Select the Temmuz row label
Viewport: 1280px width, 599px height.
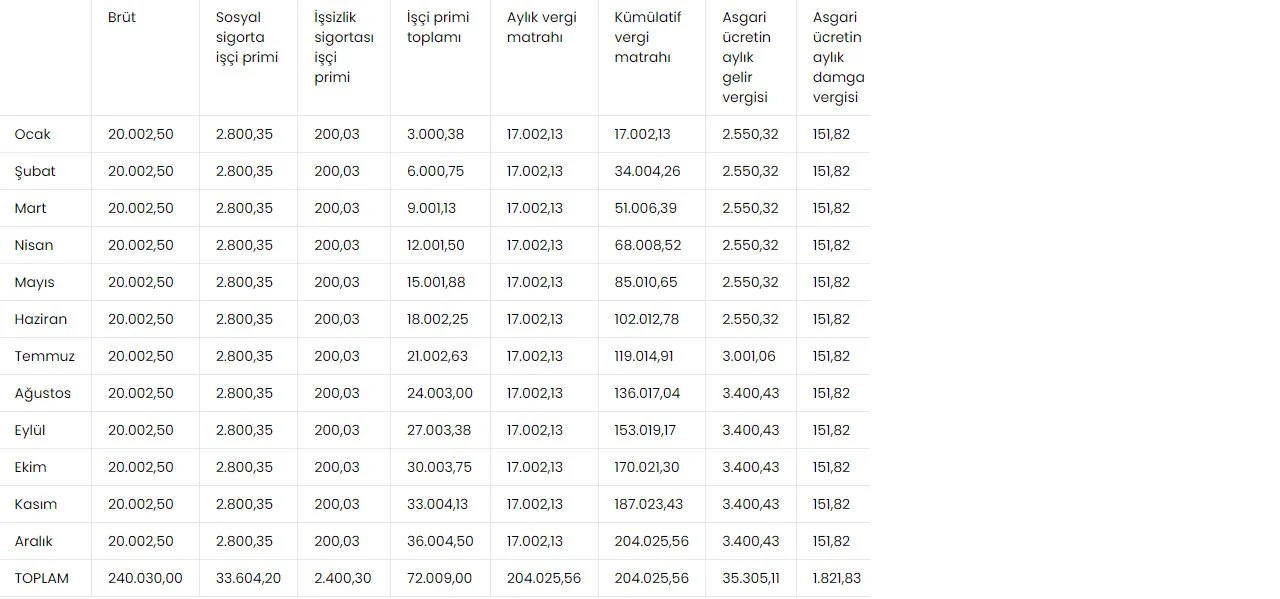tap(45, 356)
